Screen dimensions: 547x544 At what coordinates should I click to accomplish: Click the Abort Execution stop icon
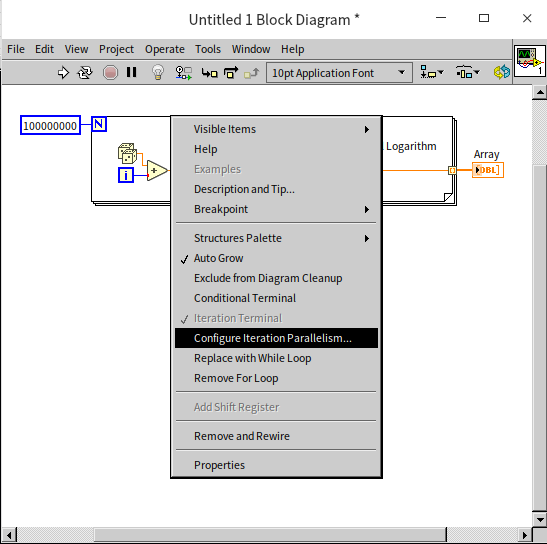pyautogui.click(x=110, y=73)
